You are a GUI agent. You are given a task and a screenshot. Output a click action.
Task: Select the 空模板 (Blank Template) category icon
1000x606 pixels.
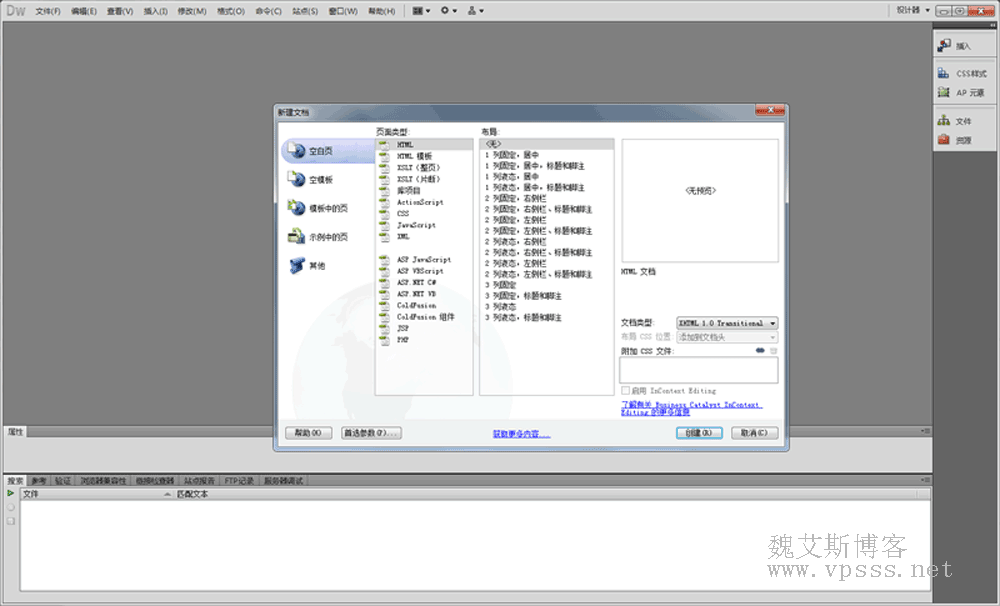point(296,179)
